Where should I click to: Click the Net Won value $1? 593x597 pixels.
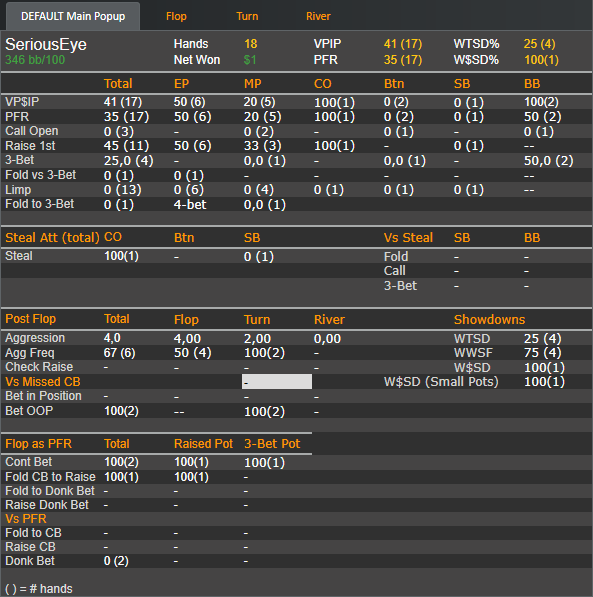pyautogui.click(x=250, y=60)
